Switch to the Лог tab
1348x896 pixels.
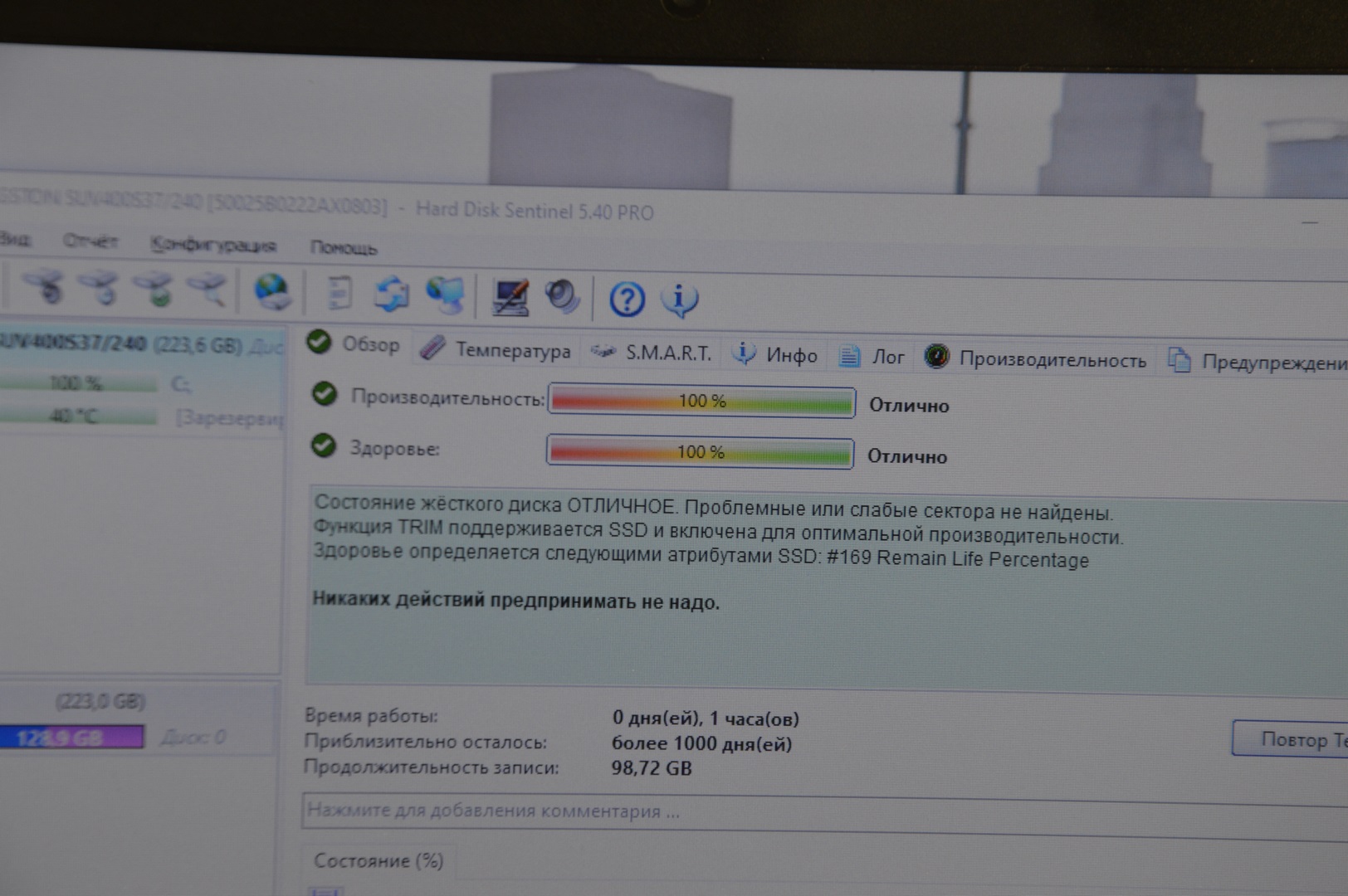click(872, 357)
